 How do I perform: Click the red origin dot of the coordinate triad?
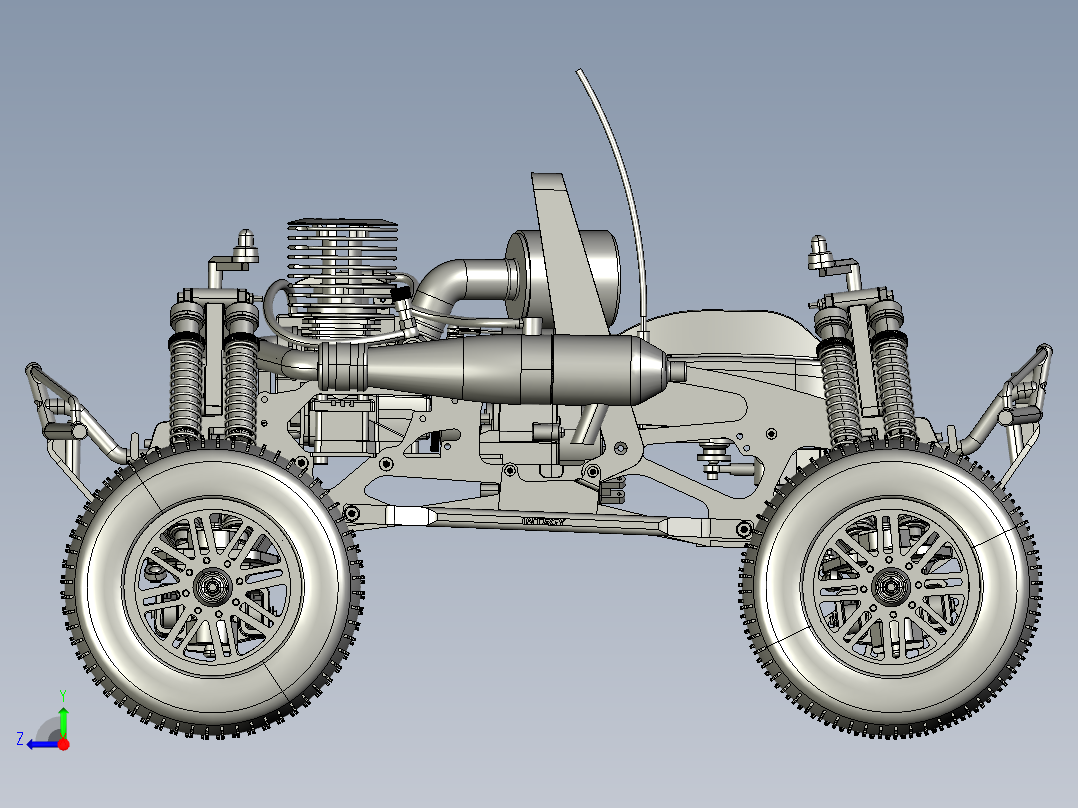pyautogui.click(x=63, y=744)
